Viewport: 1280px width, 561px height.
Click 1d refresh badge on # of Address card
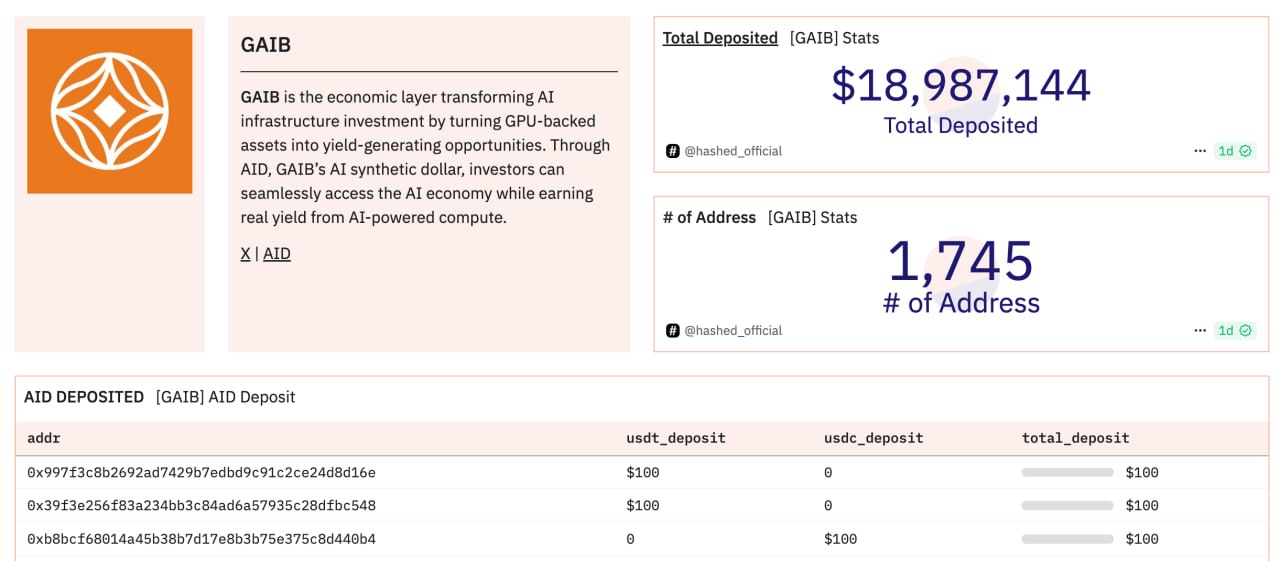pos(1235,330)
